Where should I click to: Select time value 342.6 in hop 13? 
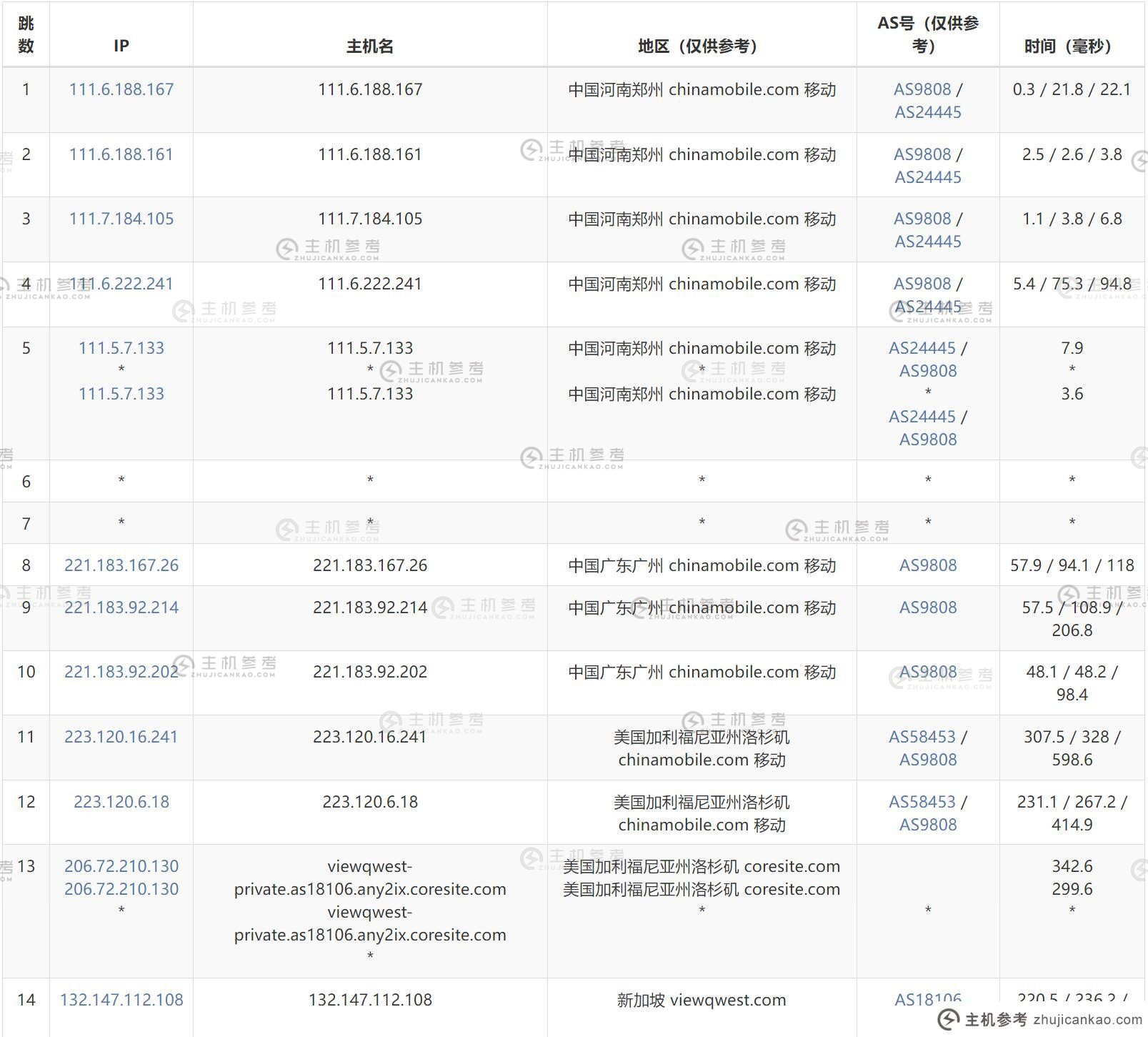coord(1072,866)
